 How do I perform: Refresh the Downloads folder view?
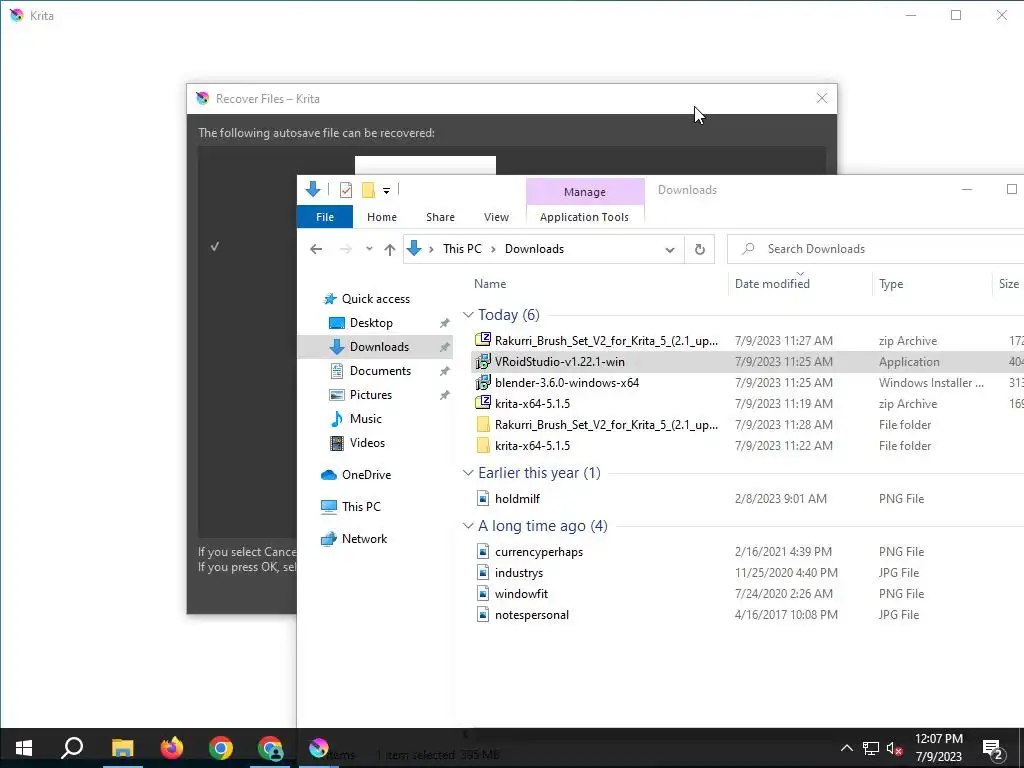click(x=699, y=249)
